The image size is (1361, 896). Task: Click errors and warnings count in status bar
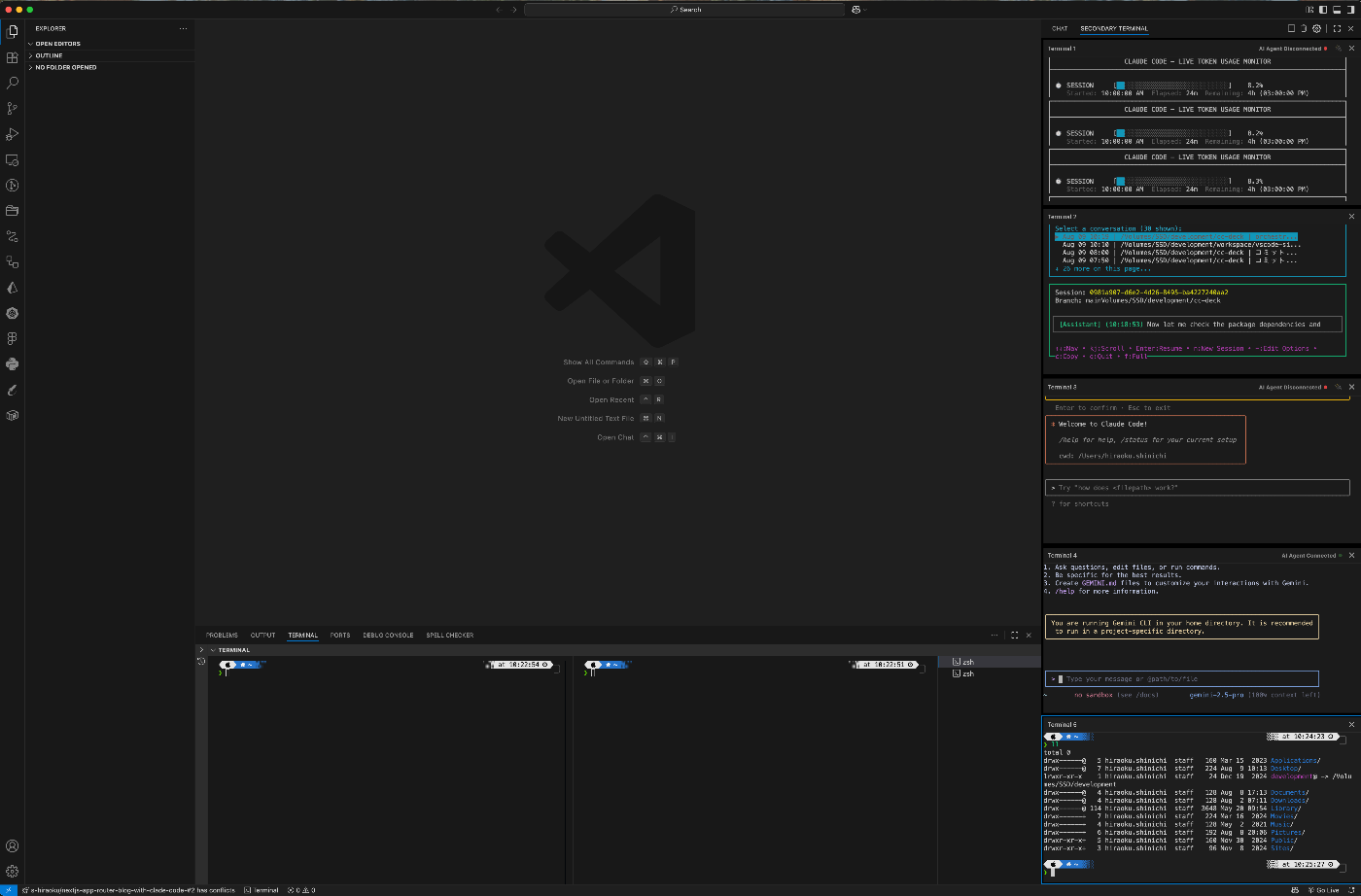tap(300, 890)
